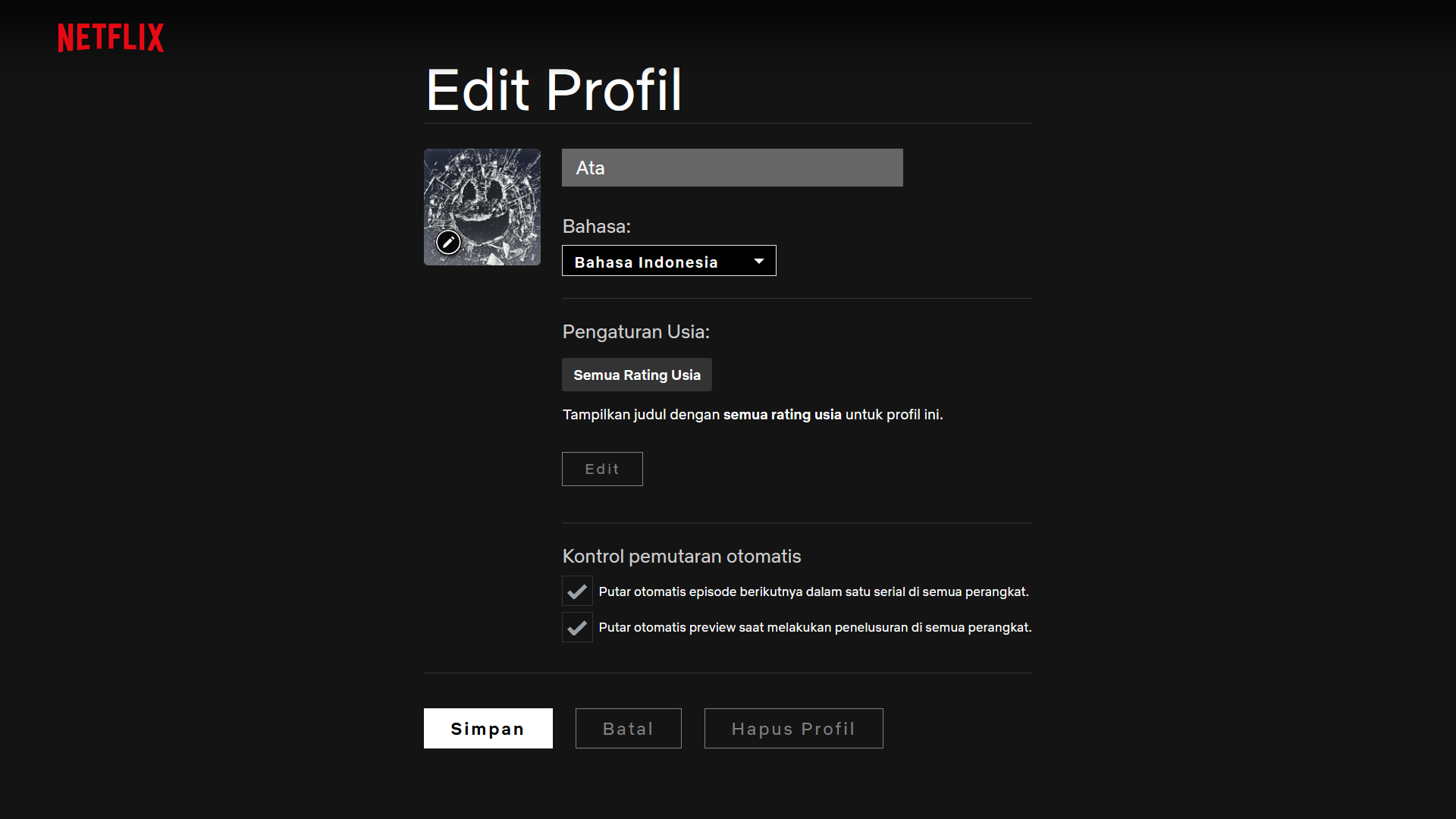The image size is (1456, 819).
Task: Click the profile name field containing Ata
Action: (732, 168)
